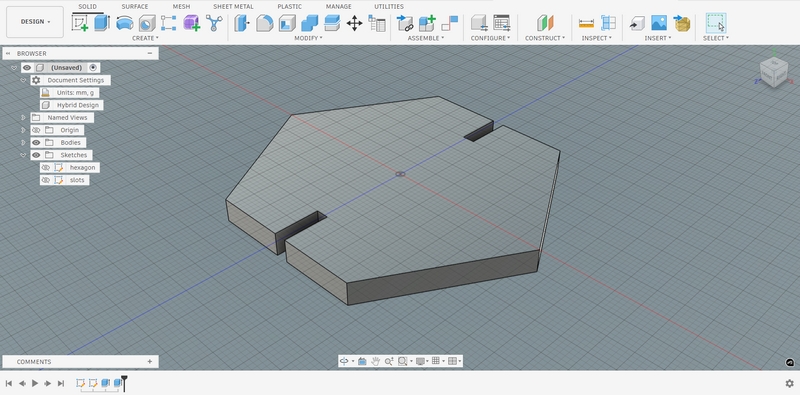The image size is (800, 395).
Task: Open the SELECT dropdown menu
Action: (x=716, y=38)
